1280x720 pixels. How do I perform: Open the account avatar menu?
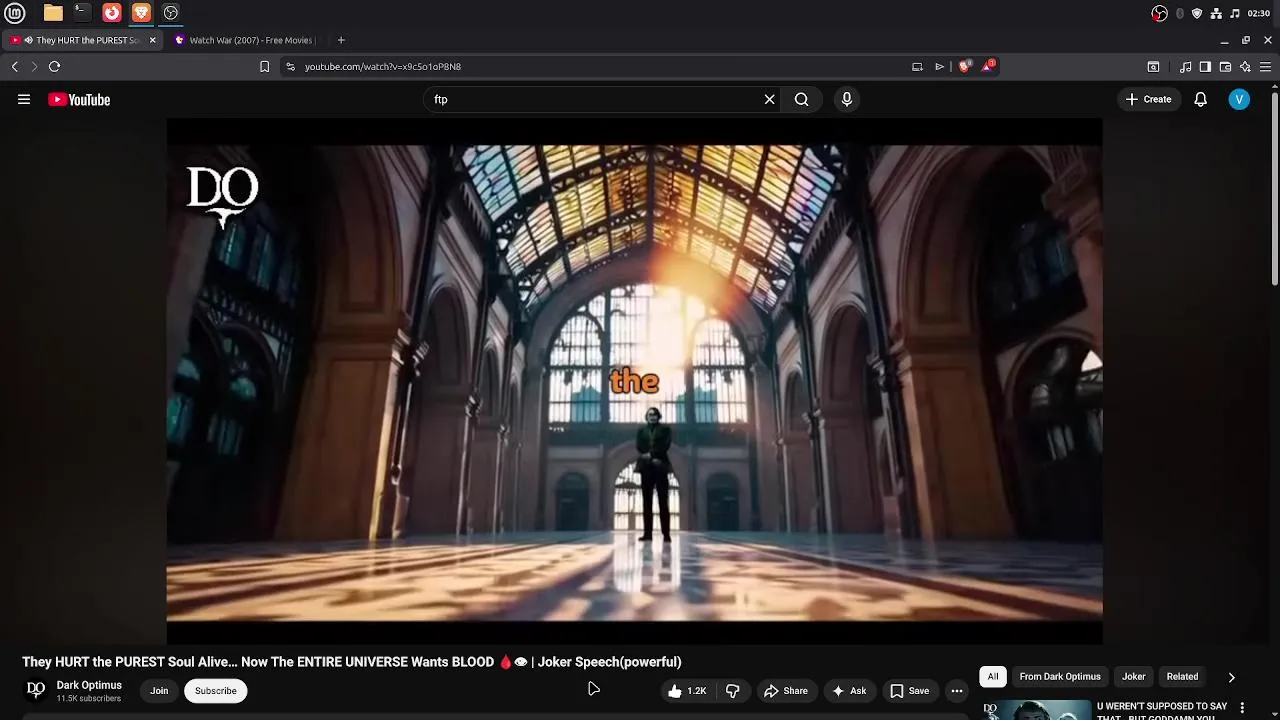click(1239, 99)
